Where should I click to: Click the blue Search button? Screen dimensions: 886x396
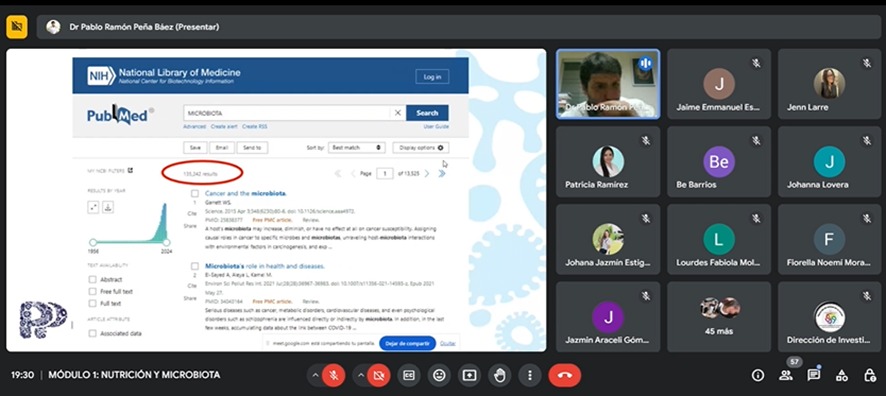[427, 113]
